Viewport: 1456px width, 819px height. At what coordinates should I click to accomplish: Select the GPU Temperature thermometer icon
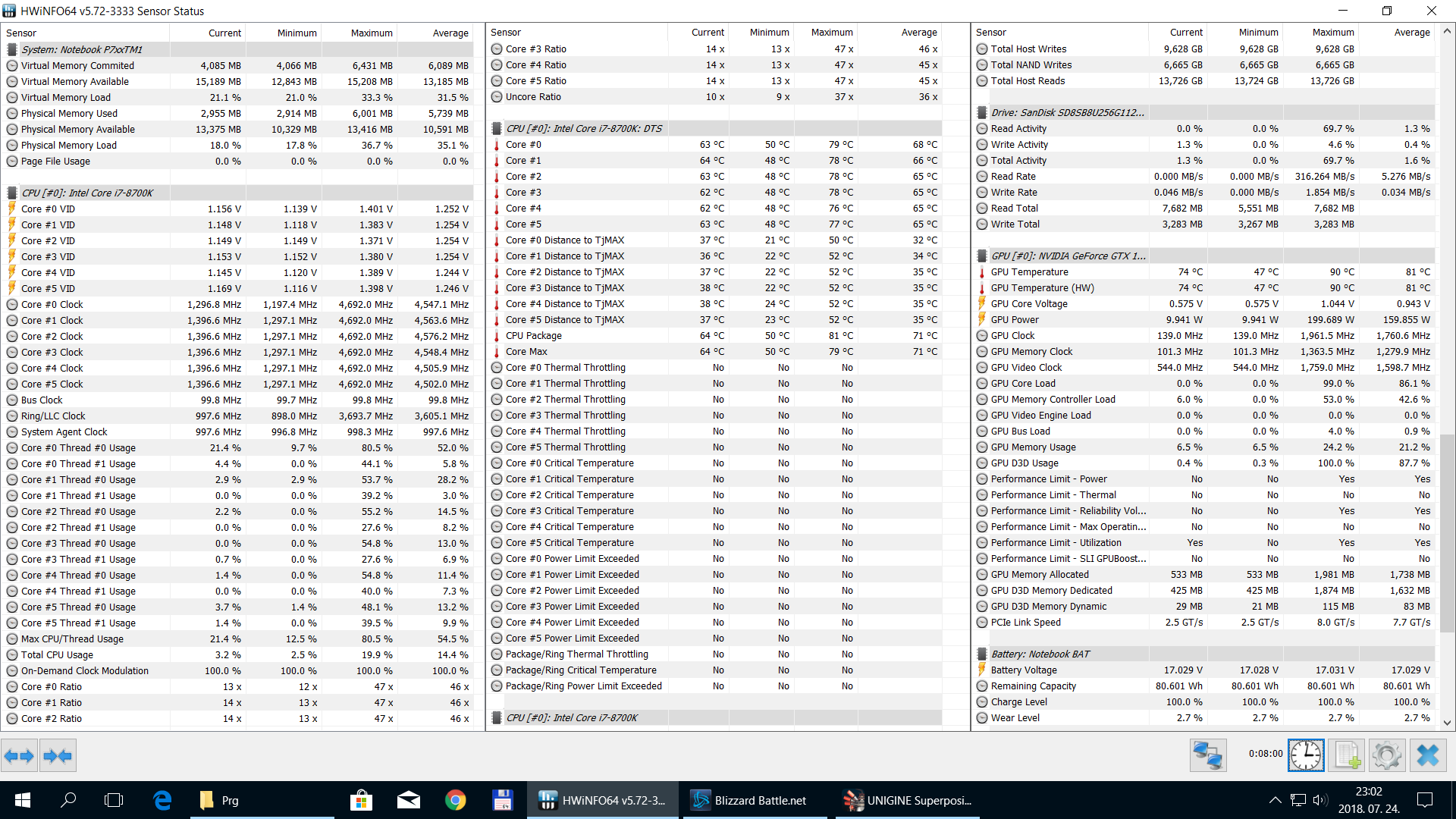click(x=982, y=271)
